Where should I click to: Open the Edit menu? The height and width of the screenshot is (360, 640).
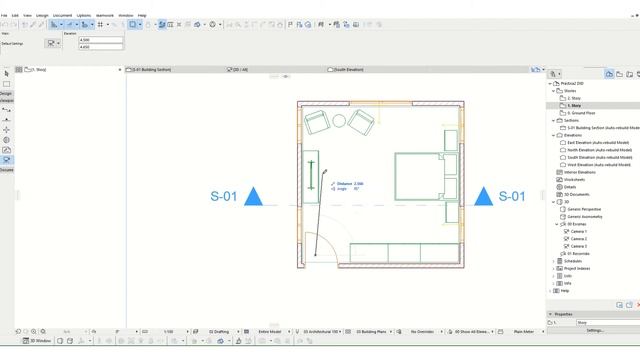tap(15, 16)
